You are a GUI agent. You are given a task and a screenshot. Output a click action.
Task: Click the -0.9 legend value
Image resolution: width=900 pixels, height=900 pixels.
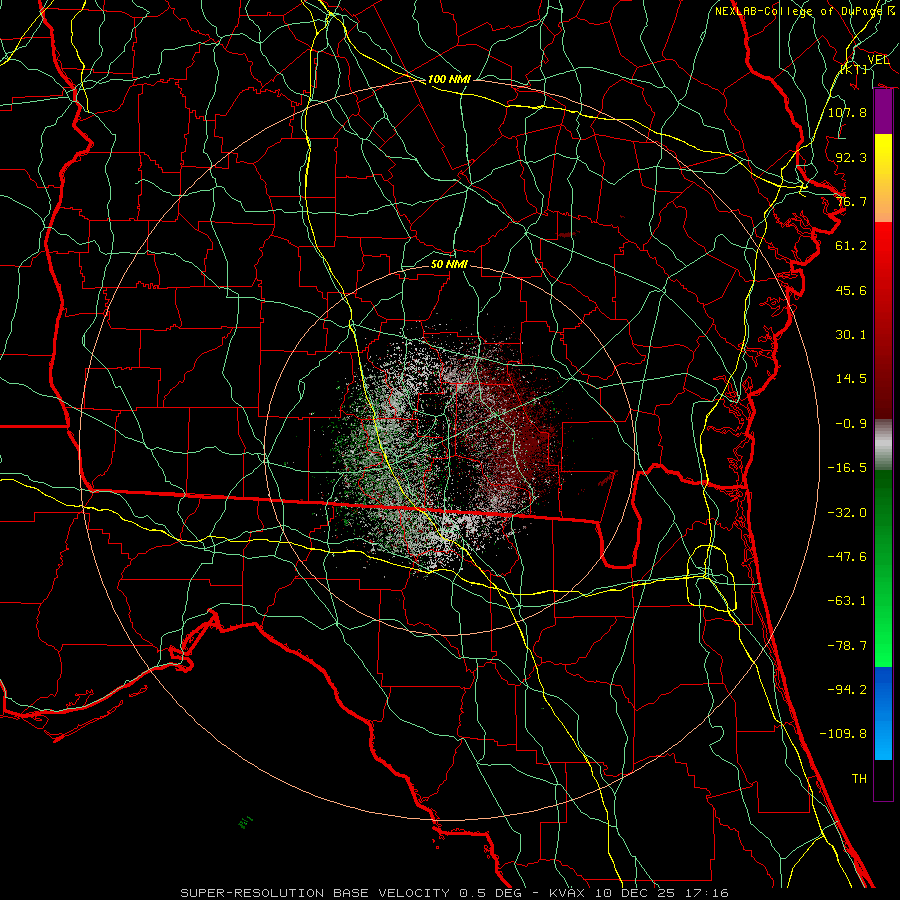(x=851, y=424)
